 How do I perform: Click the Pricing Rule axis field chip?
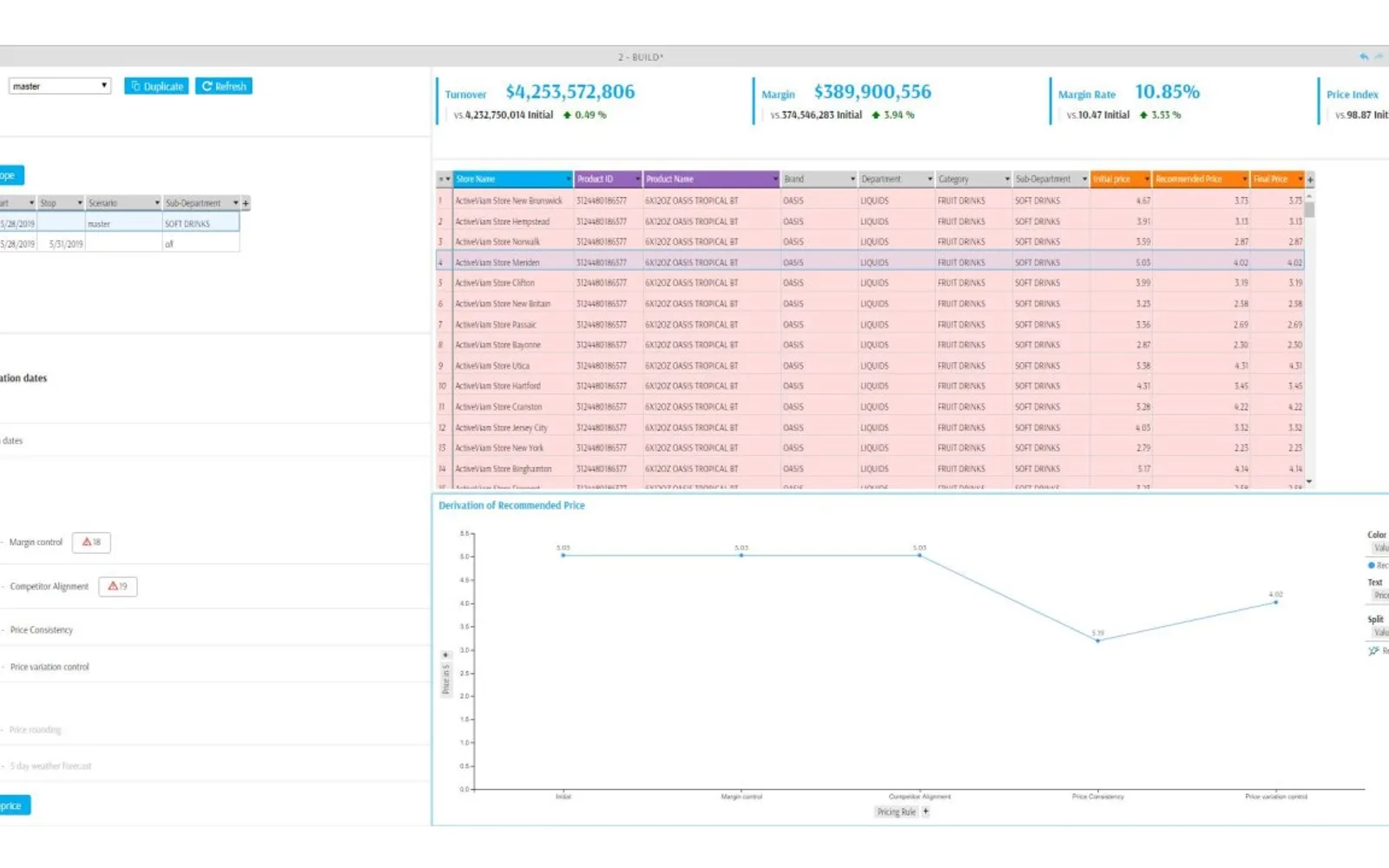tap(896, 812)
